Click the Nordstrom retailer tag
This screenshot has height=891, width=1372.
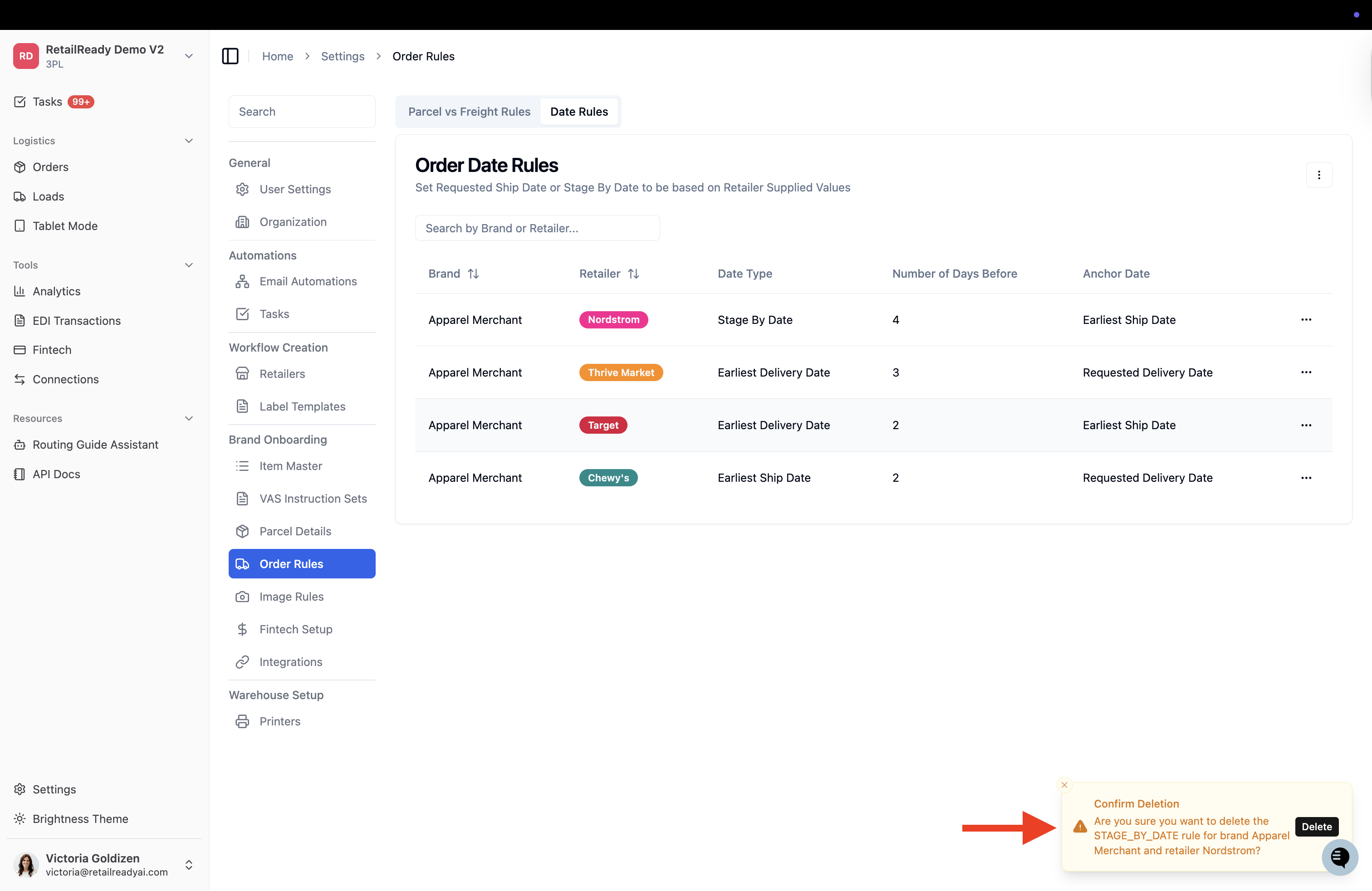[613, 320]
